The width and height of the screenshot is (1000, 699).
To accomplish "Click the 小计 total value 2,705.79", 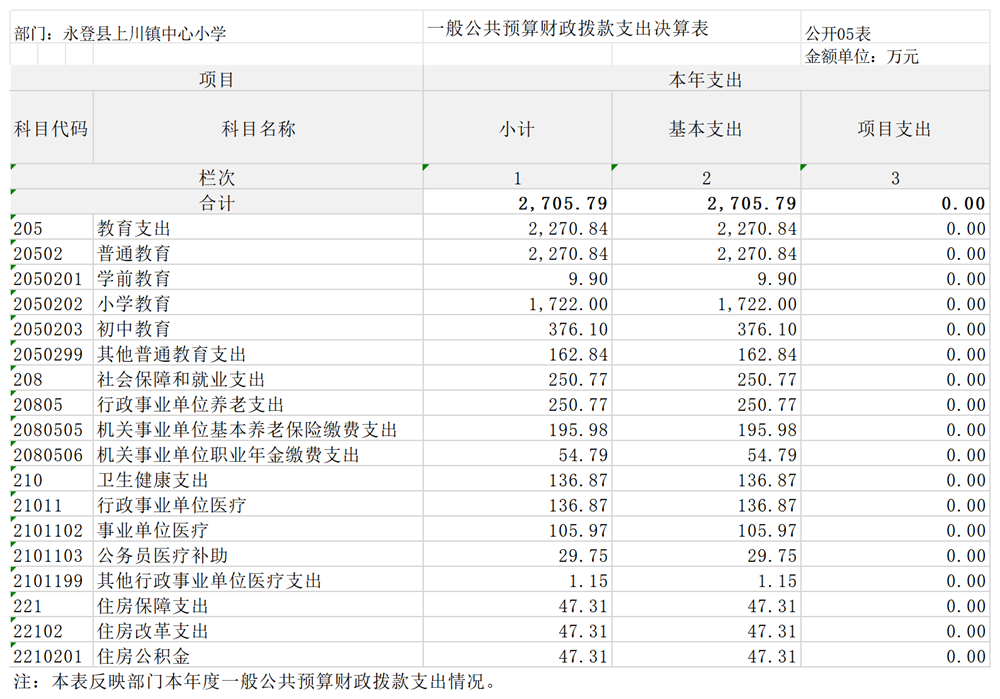I will tap(562, 203).
